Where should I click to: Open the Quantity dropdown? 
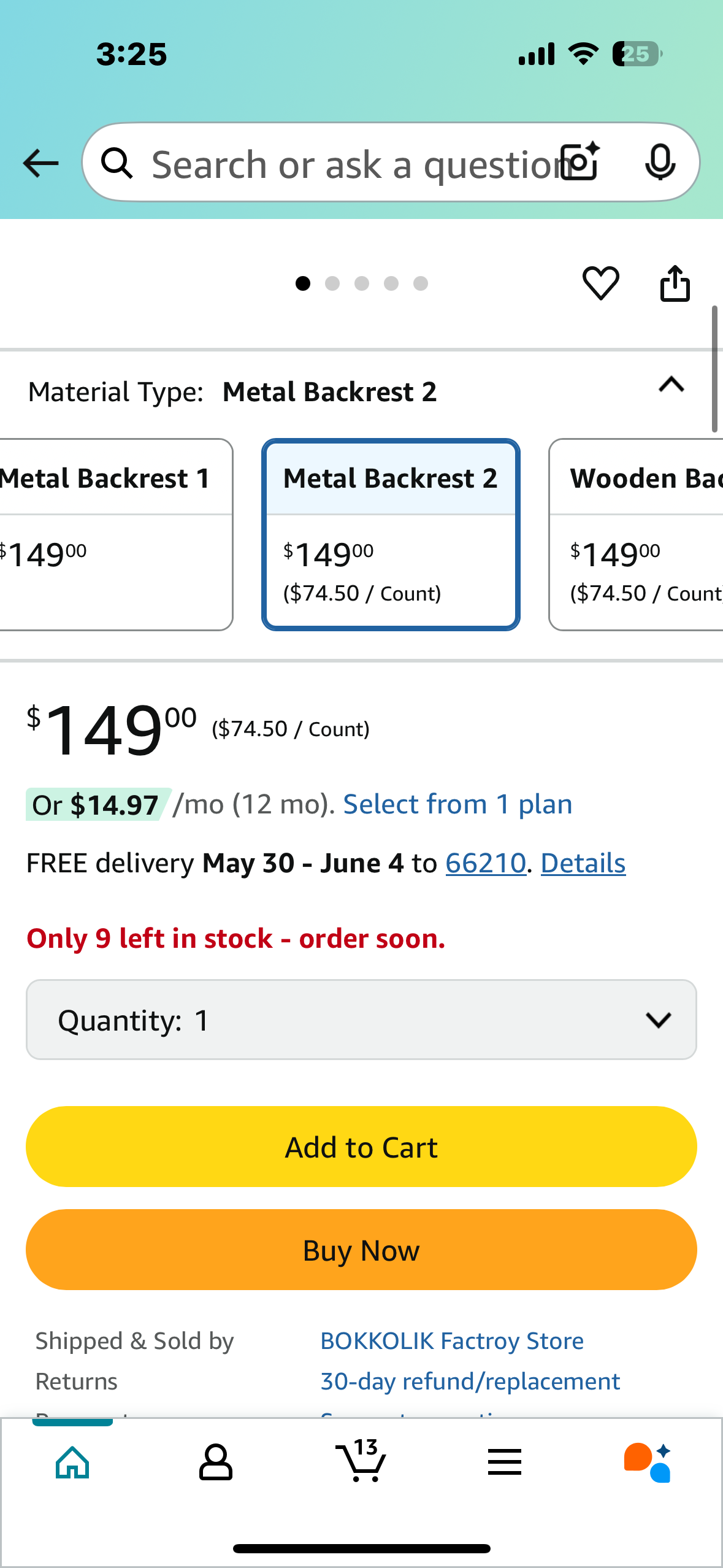click(361, 1020)
